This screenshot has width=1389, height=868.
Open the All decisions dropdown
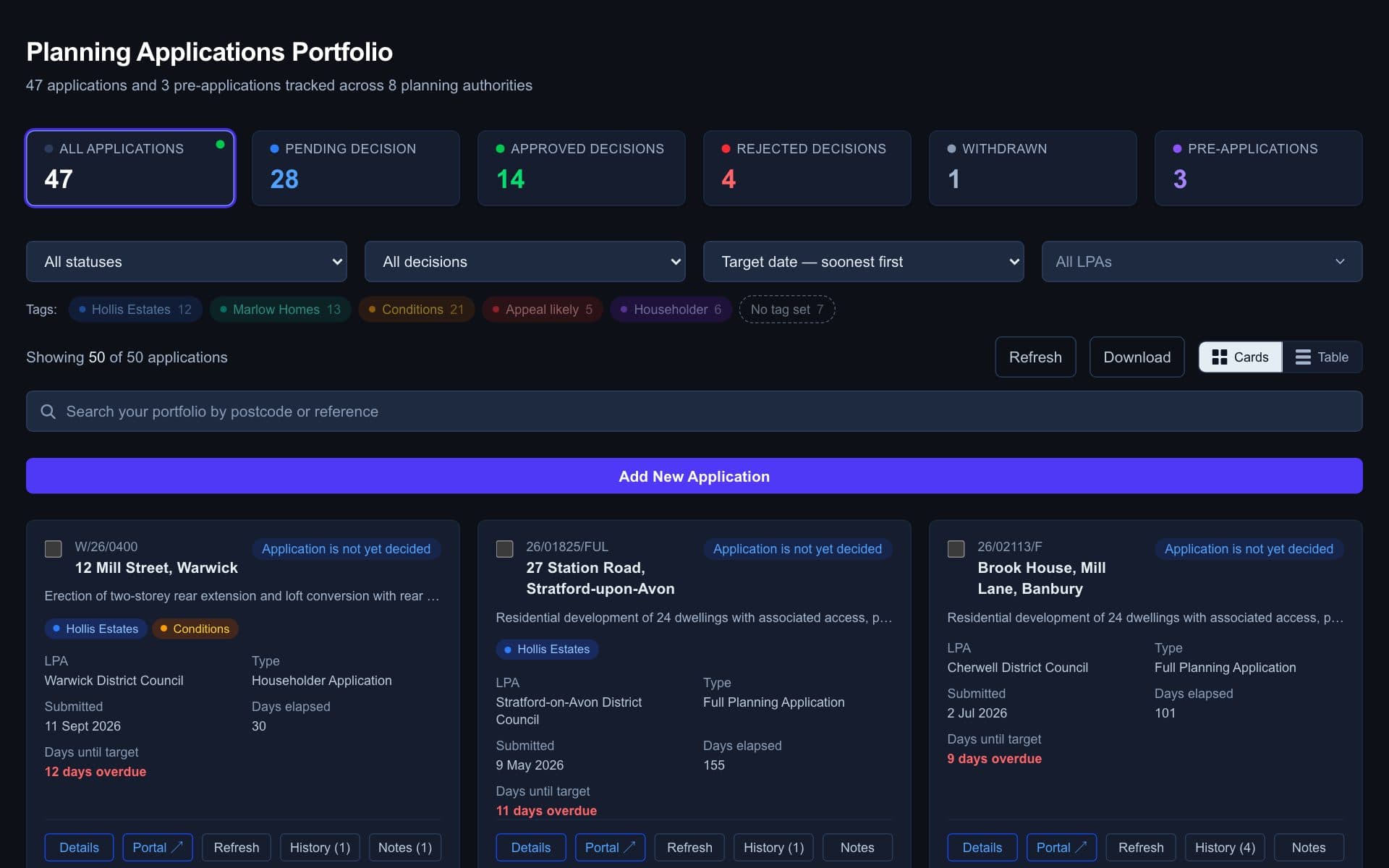click(525, 262)
